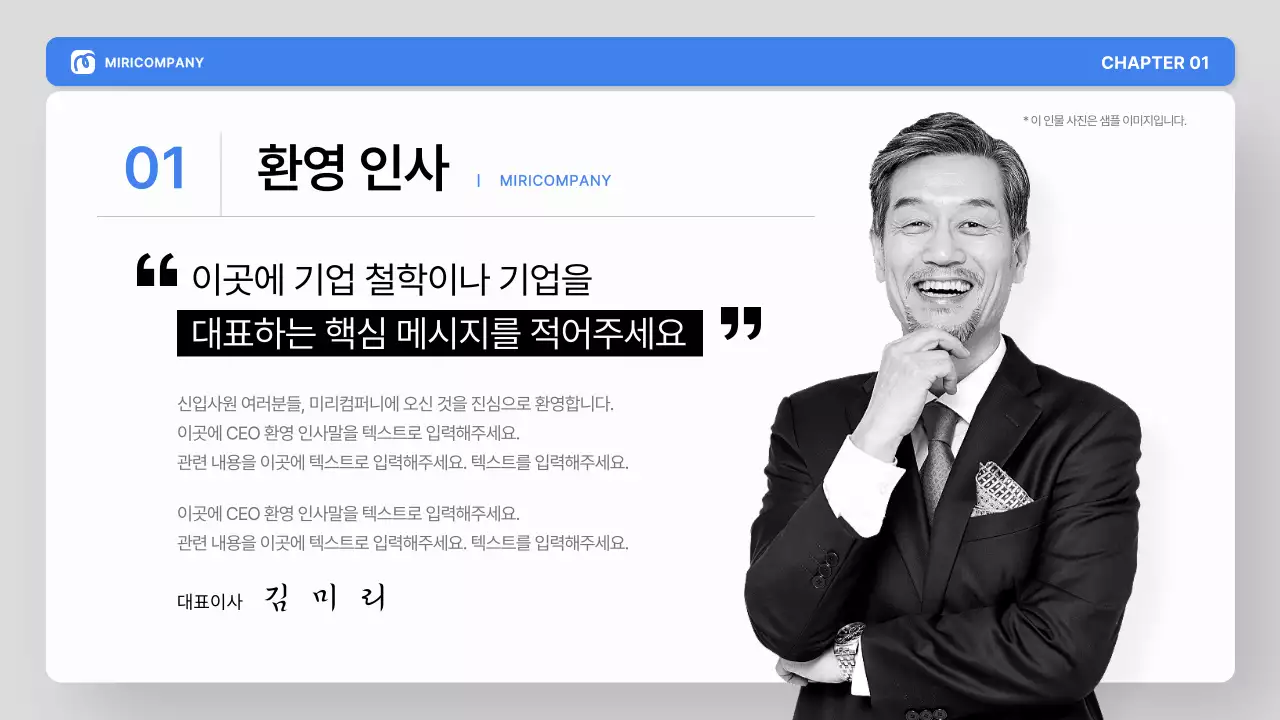
Task: Click the MIRICOMPANY logo icon
Action: [135, 62]
